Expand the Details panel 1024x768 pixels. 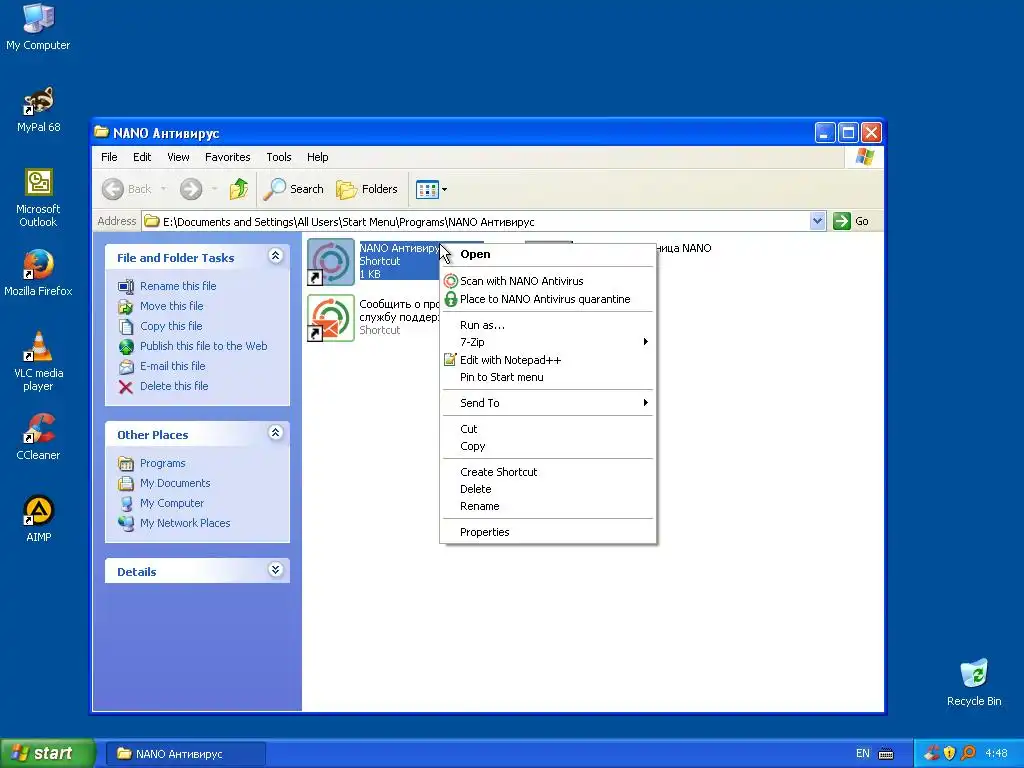click(276, 570)
